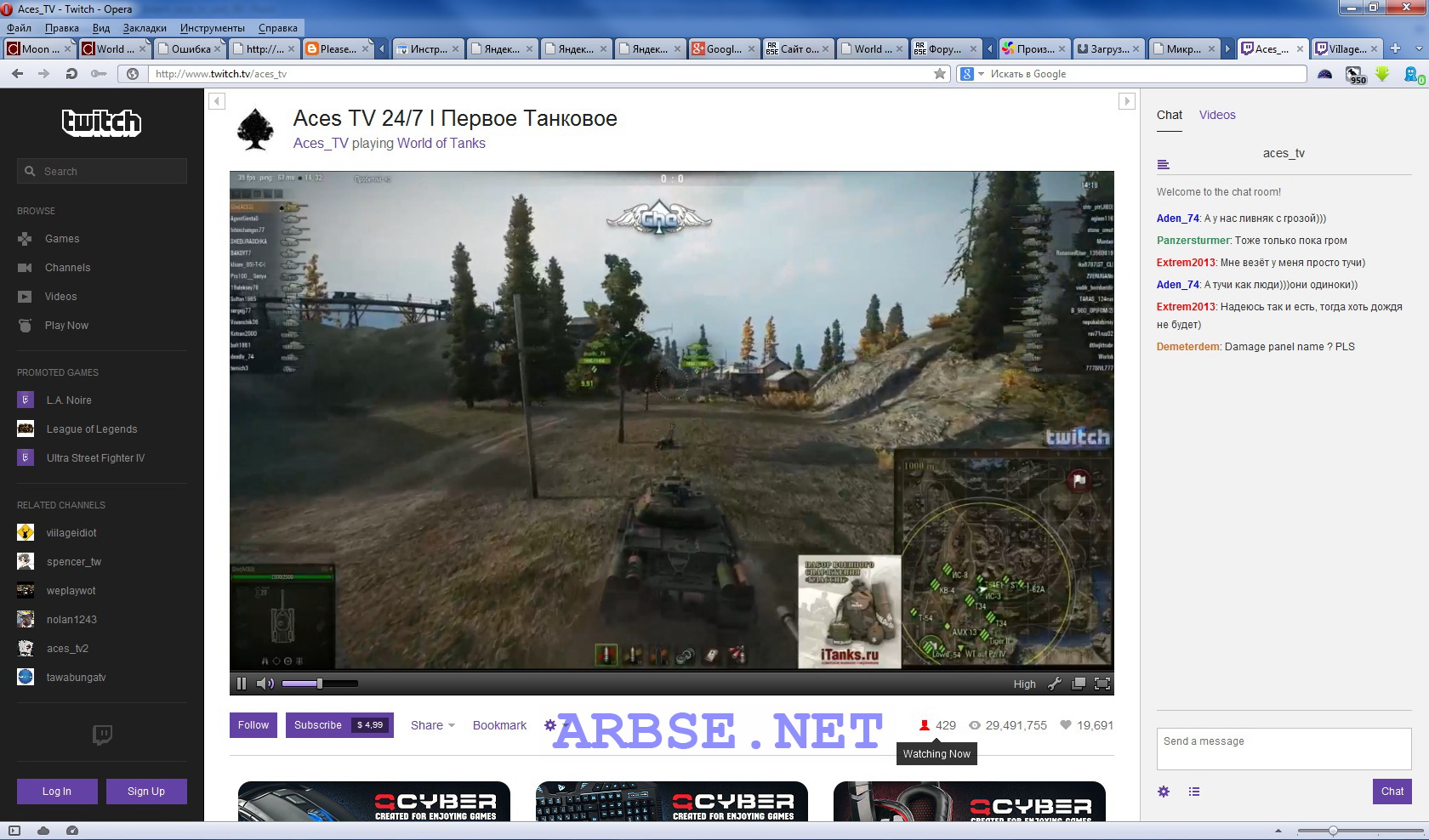The width and height of the screenshot is (1429, 840).
Task: Expand the Share dropdown
Action: (433, 725)
